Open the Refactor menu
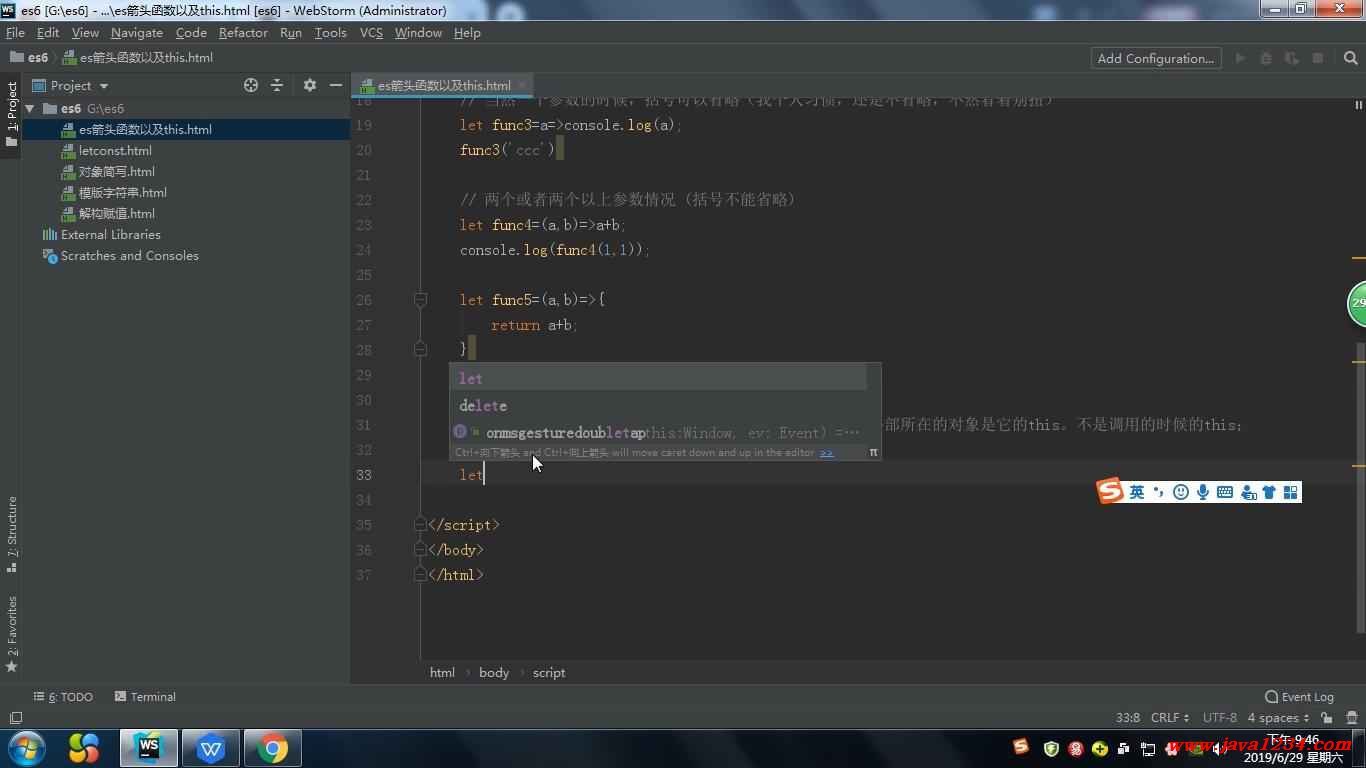The image size is (1366, 768). [243, 33]
